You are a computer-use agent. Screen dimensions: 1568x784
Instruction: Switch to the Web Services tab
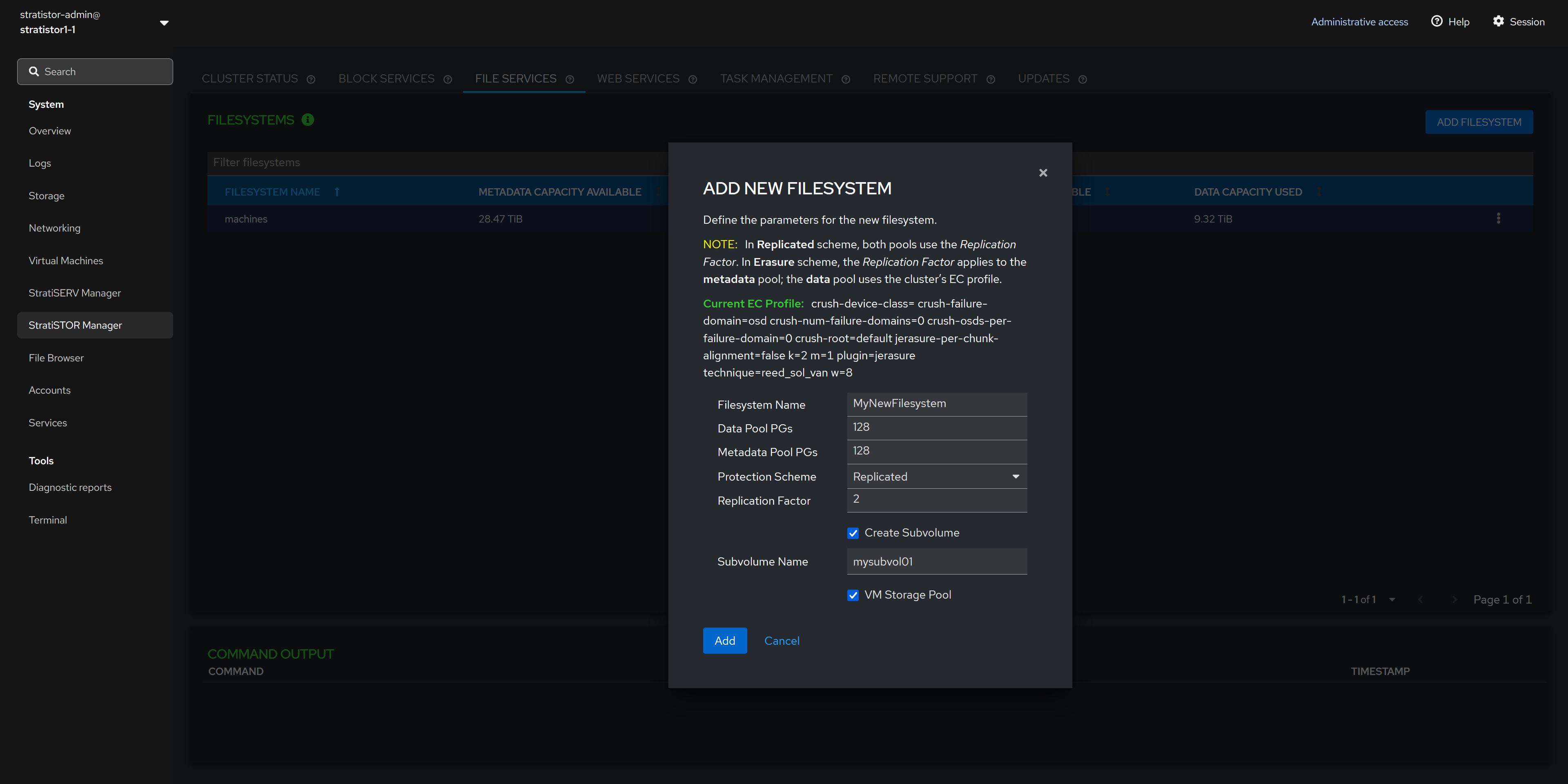(x=638, y=78)
